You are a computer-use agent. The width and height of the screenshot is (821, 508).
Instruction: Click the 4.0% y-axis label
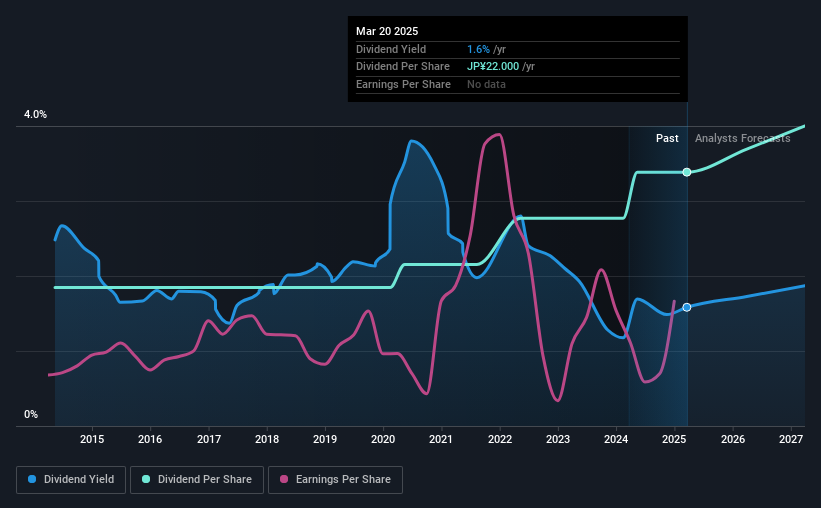coord(35,115)
